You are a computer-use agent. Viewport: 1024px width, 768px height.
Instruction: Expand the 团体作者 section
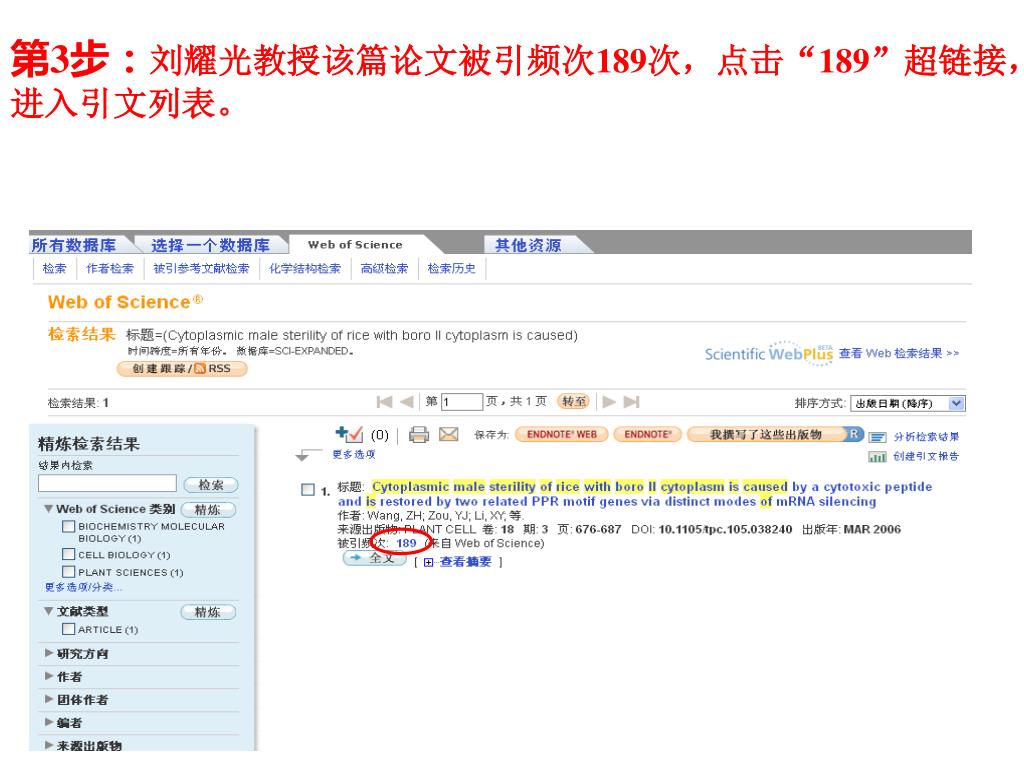click(x=49, y=699)
